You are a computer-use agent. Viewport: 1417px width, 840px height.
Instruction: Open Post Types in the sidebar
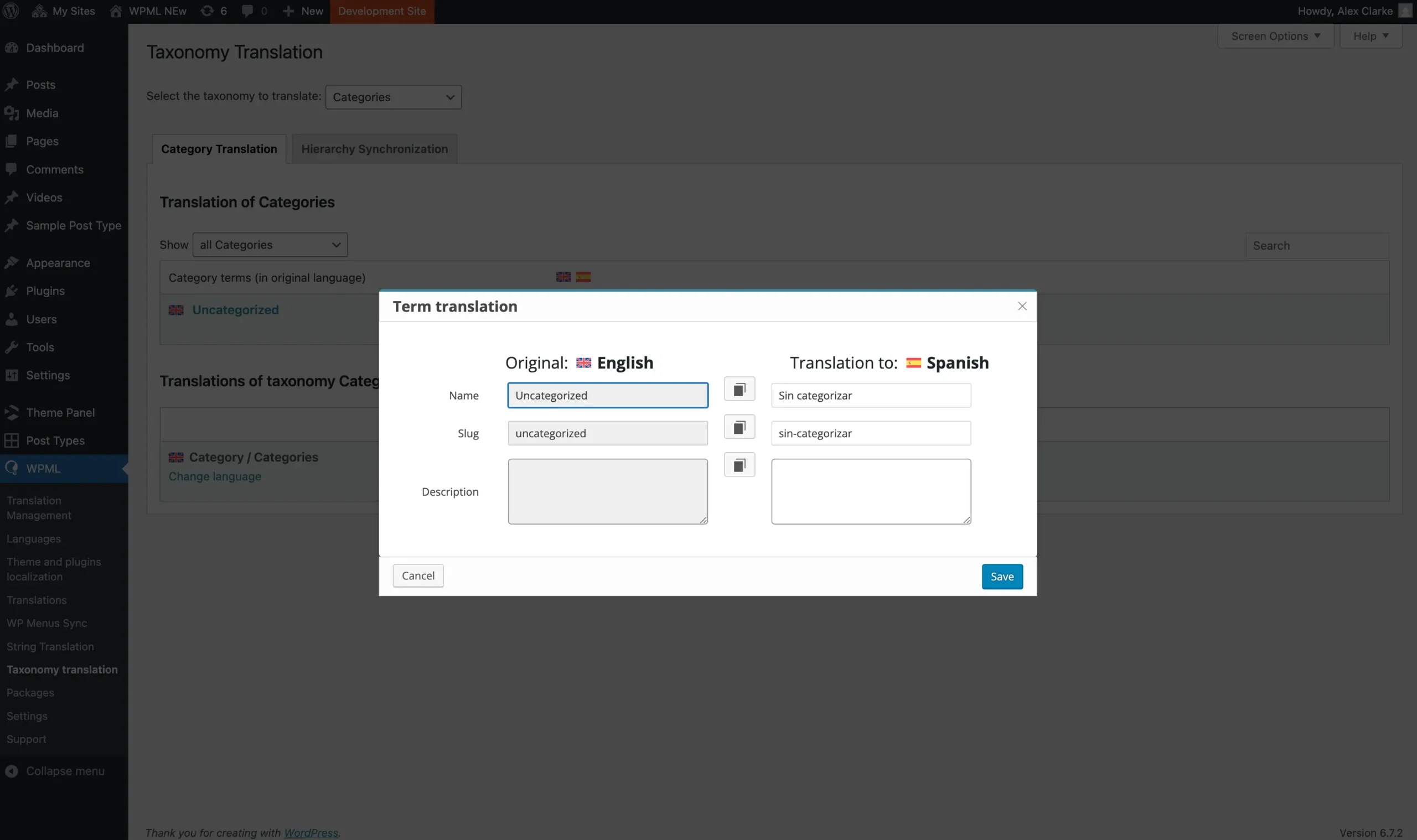(64, 441)
